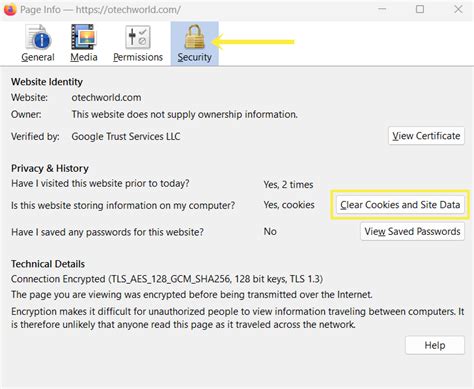Viewport: 474px width, 389px height.
Task: Maximize the Page Info window
Action: (420, 9)
